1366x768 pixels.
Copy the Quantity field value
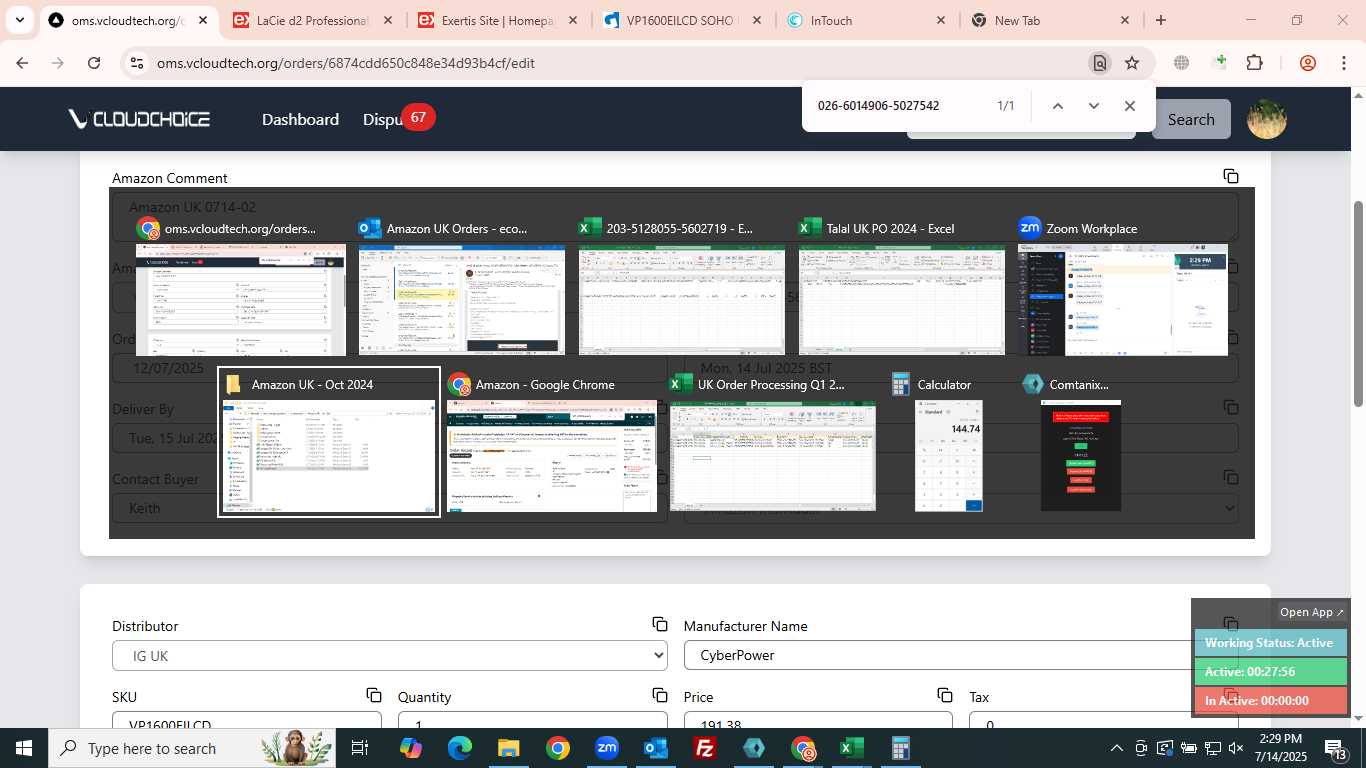pos(660,695)
